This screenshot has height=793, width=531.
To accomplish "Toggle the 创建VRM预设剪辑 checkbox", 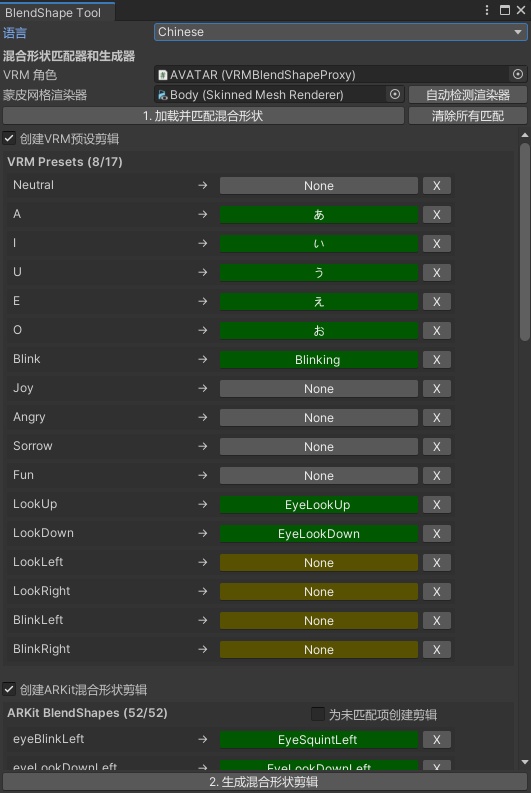I will pos(9,138).
